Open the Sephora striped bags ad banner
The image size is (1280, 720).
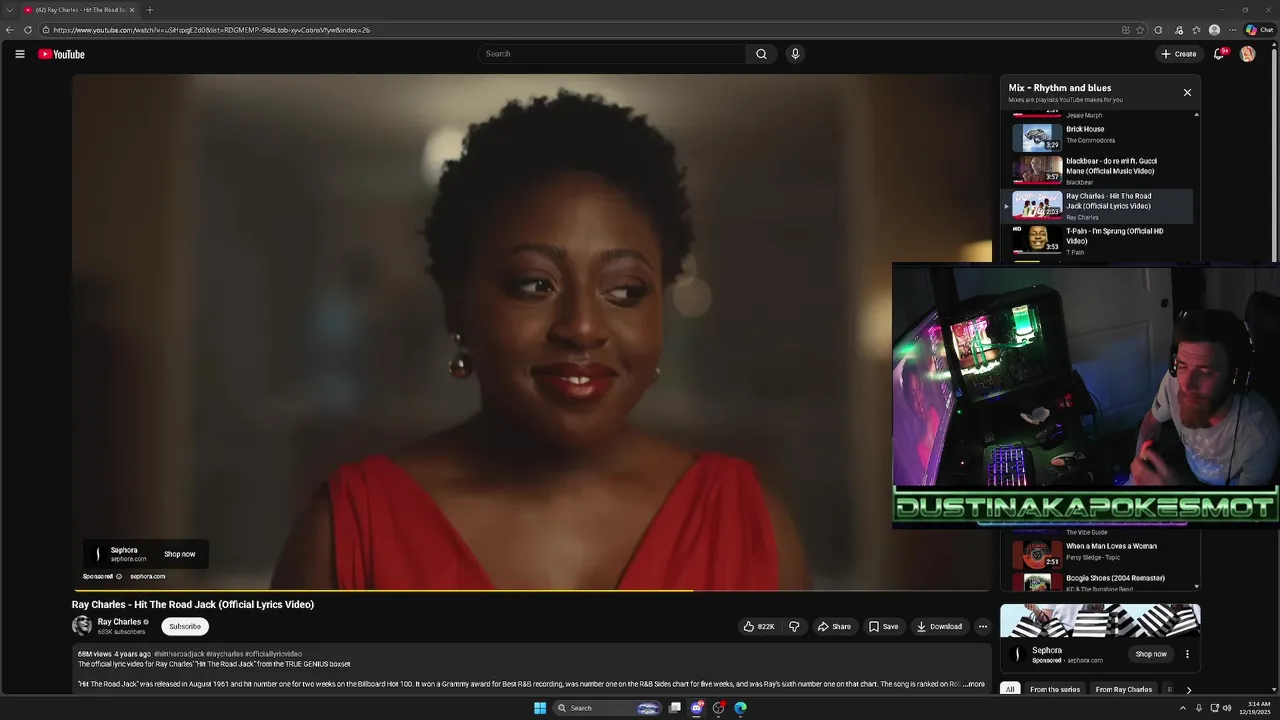[x=1100, y=620]
